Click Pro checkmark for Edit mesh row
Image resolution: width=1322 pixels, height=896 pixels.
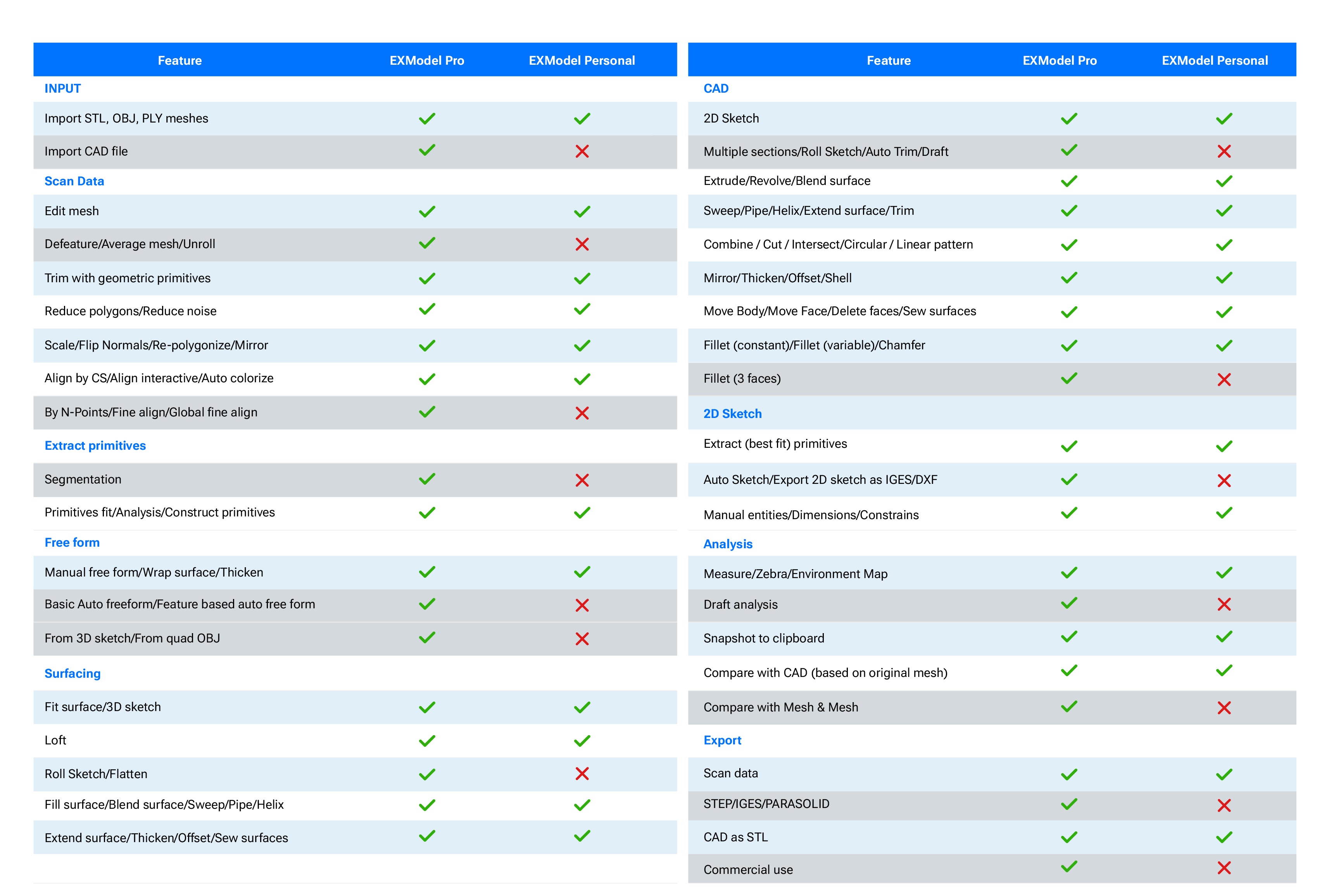point(426,212)
